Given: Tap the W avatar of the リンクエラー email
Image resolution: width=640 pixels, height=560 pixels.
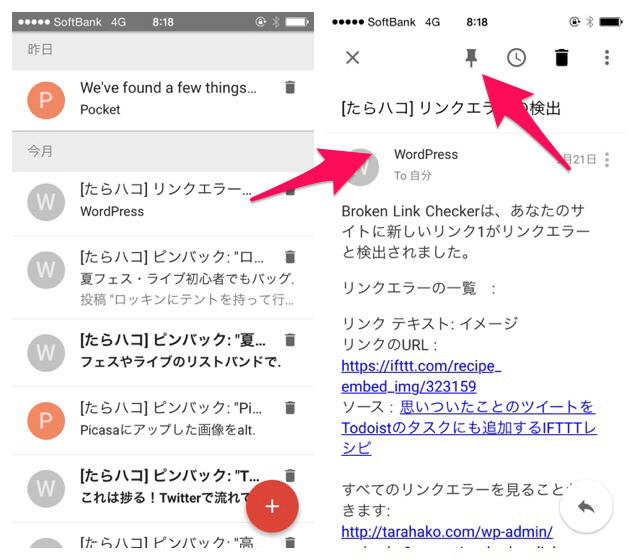Looking at the screenshot, I should click(x=46, y=202).
